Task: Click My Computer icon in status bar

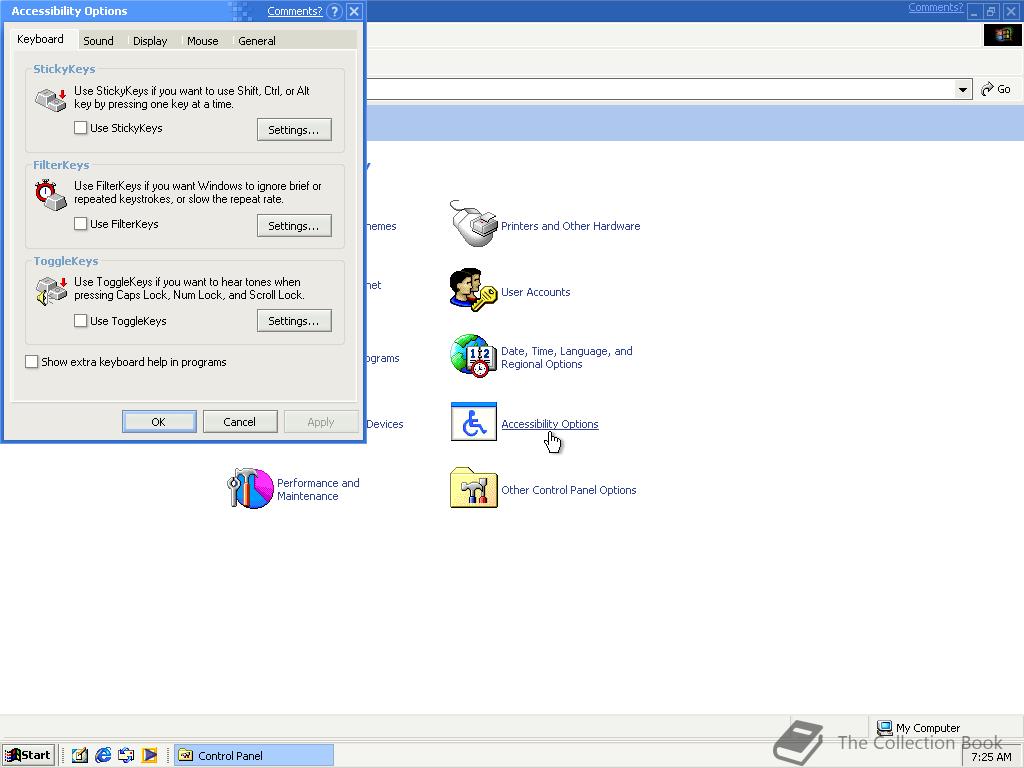Action: pyautogui.click(x=884, y=727)
